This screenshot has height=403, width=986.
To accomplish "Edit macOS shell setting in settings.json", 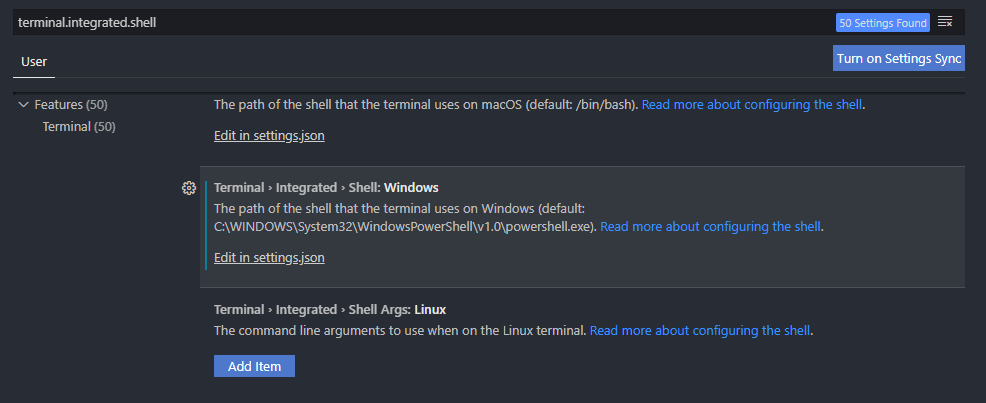I will (x=269, y=135).
